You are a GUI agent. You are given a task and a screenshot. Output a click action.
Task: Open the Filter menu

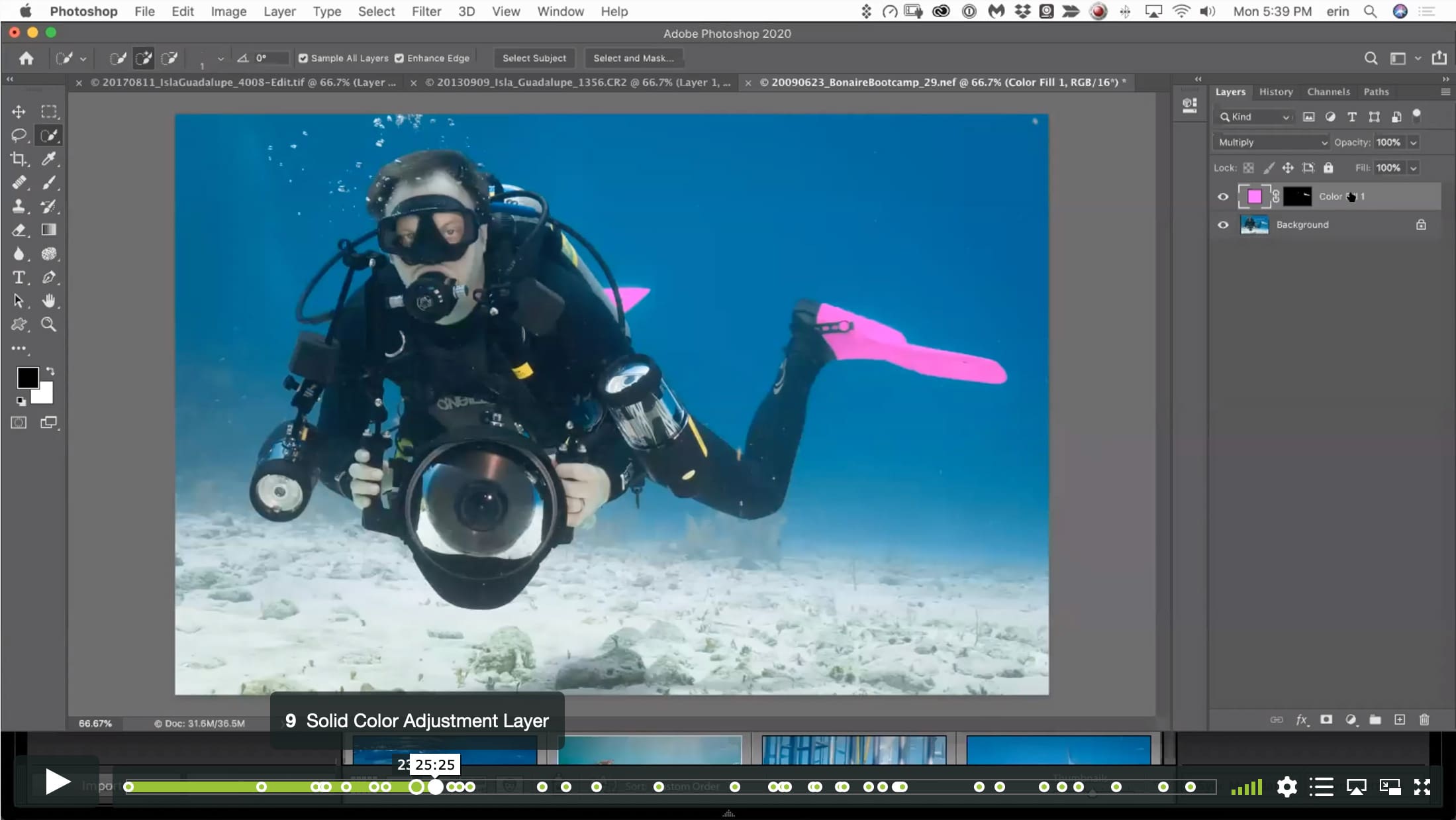coord(426,11)
